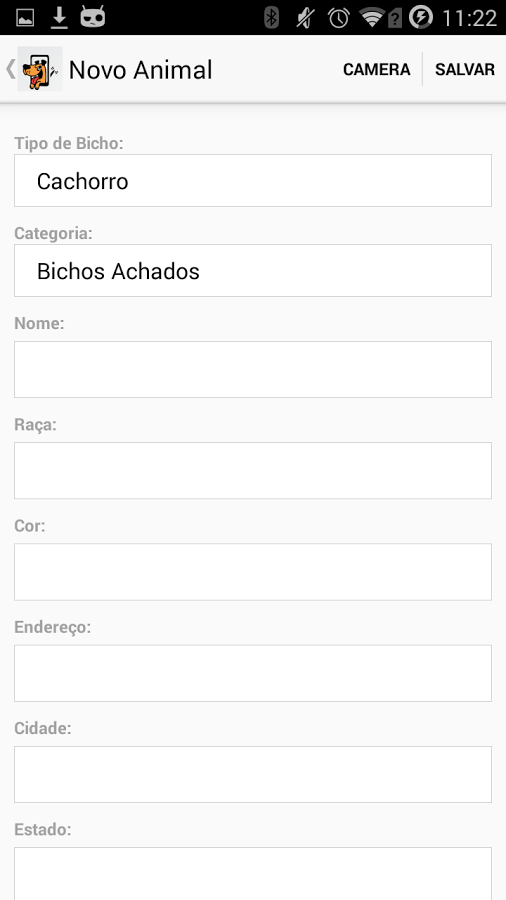
Task: Select the Endereço text field
Action: [x=253, y=673]
